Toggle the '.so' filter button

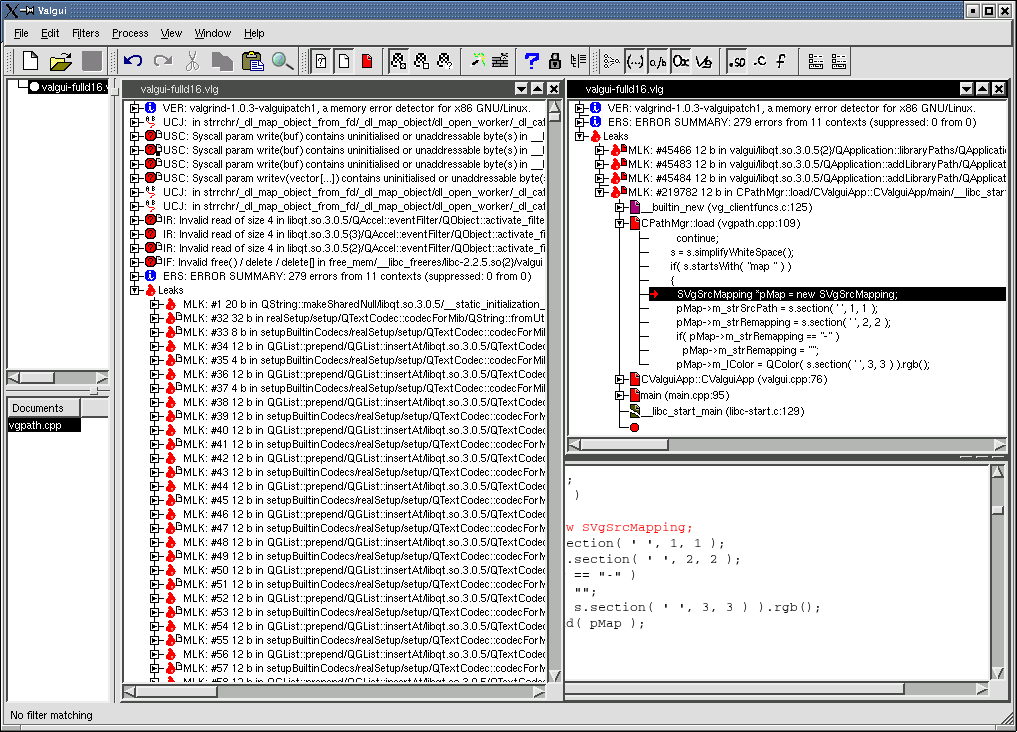(x=737, y=61)
